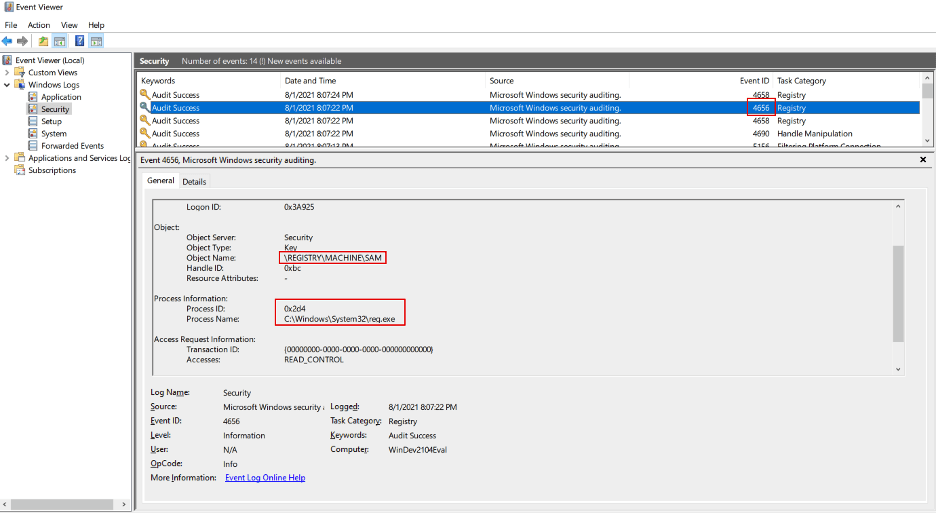The height and width of the screenshot is (514, 936).
Task: Close the event preview pane with X
Action: [923, 160]
